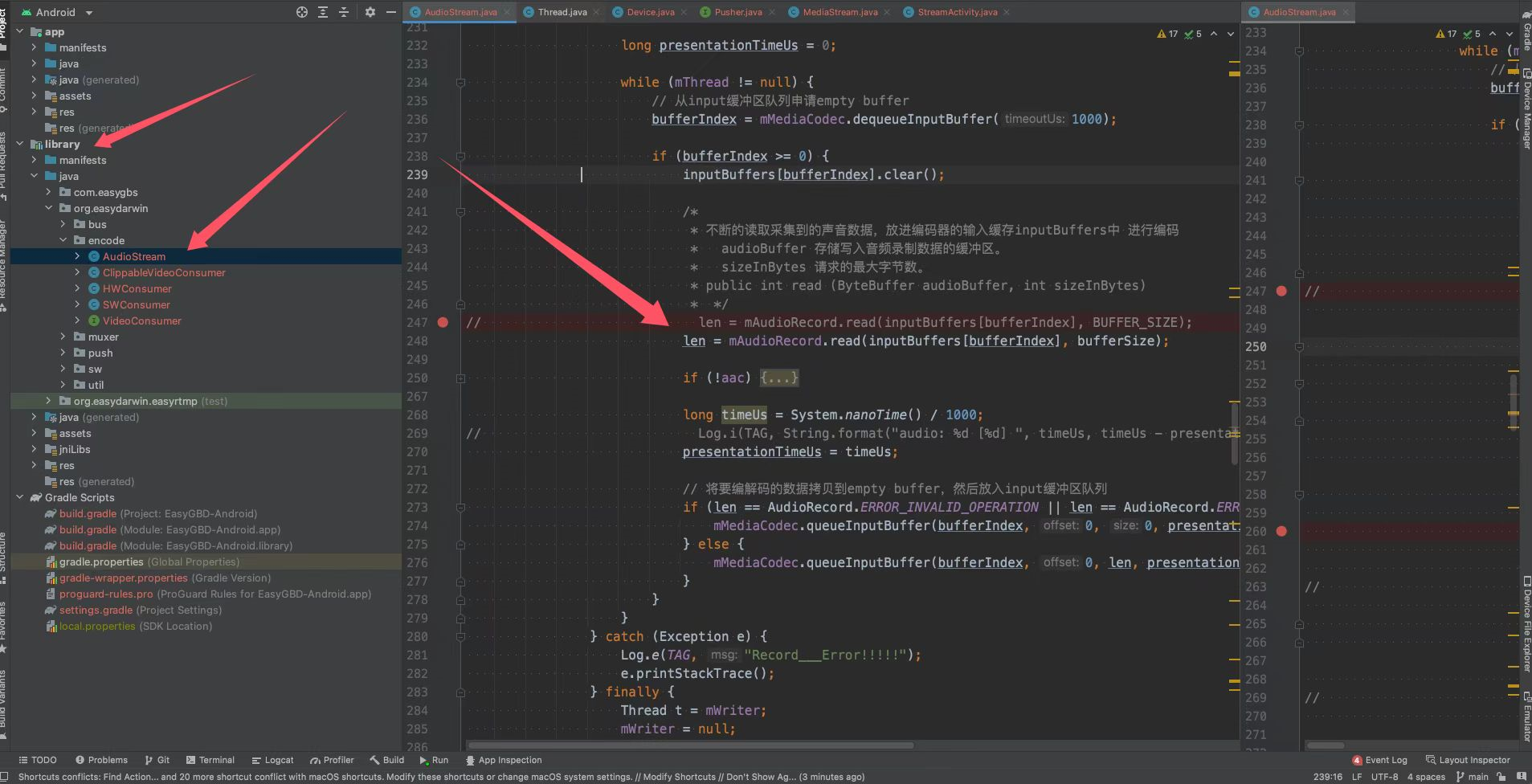Select local.properties in Gradle Scripts
The image size is (1532, 784).
pyautogui.click(x=96, y=626)
